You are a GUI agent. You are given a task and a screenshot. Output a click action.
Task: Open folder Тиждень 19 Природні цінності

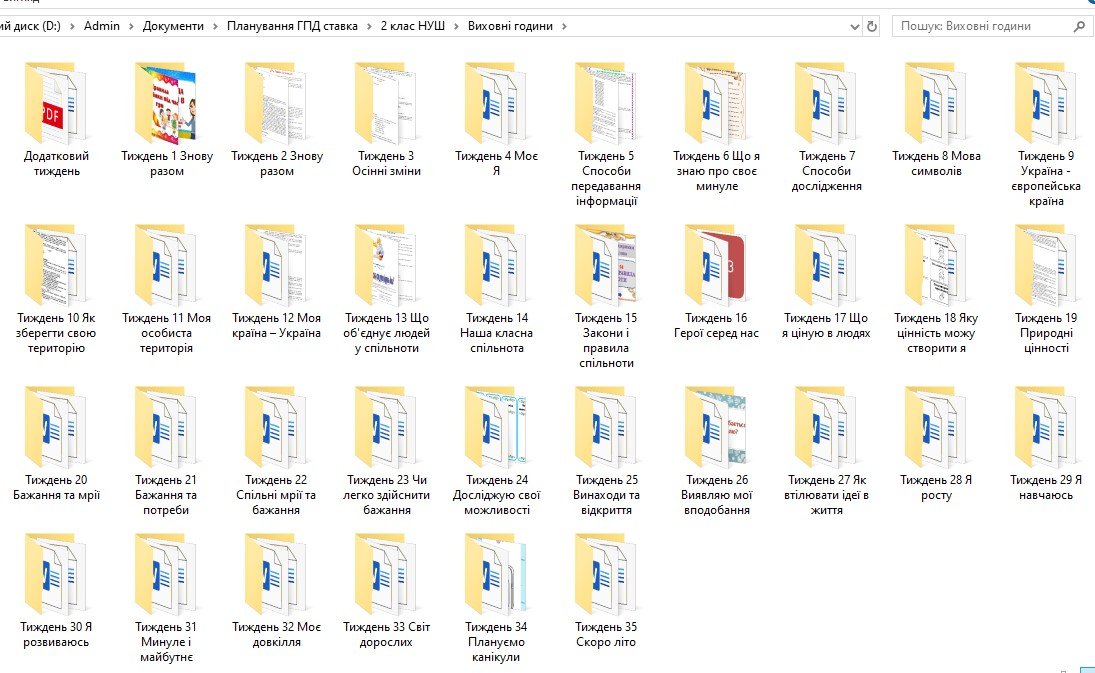(1046, 267)
